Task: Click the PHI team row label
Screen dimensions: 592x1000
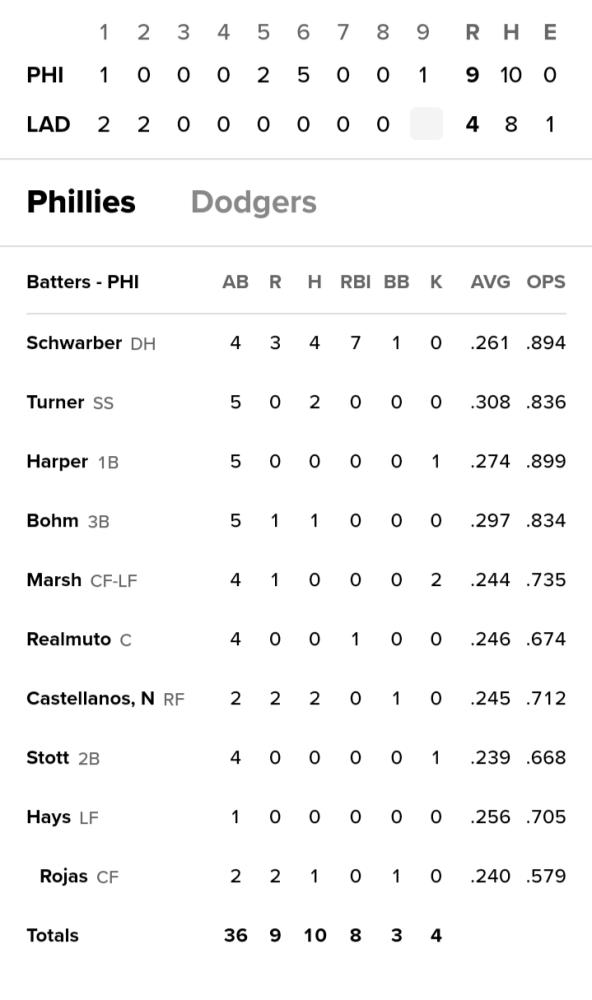Action: (45, 75)
